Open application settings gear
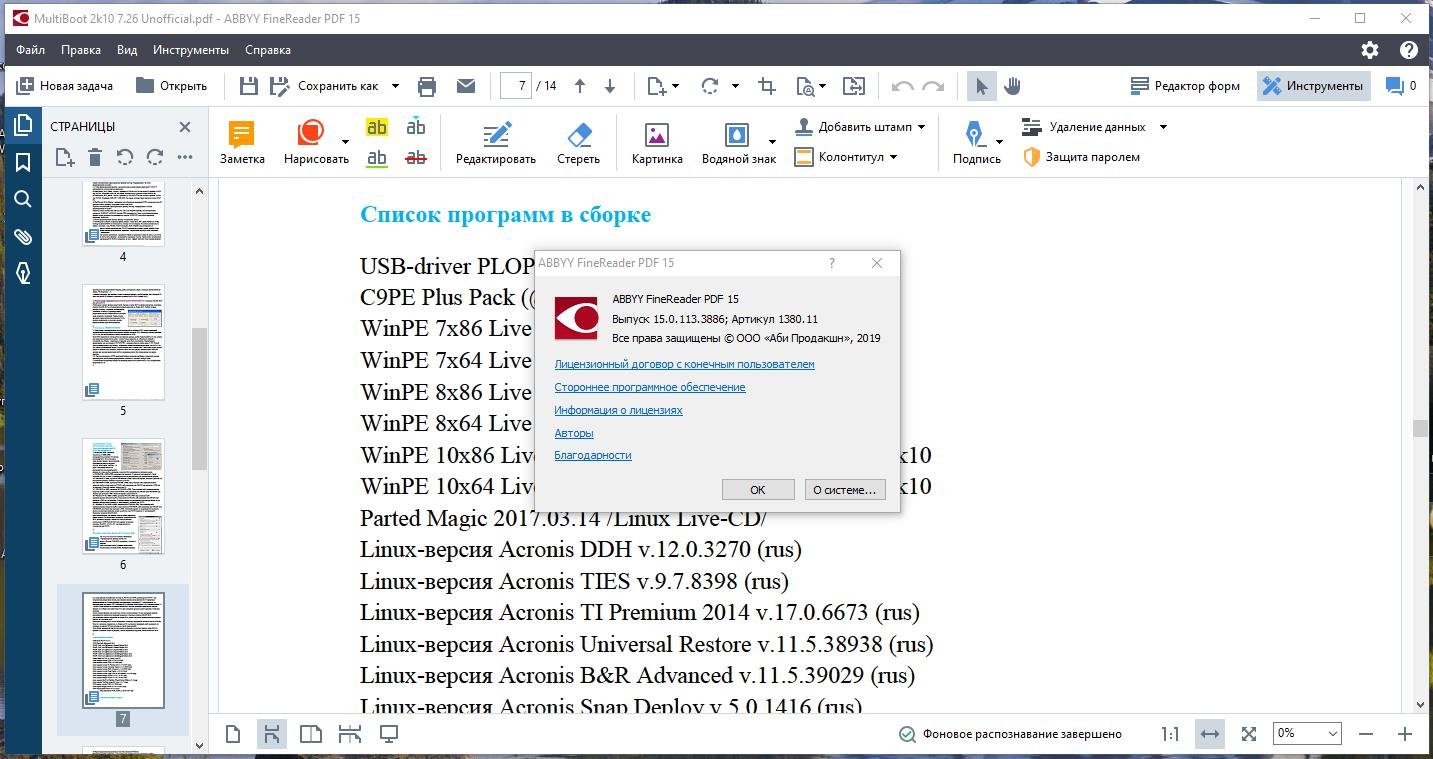The height and width of the screenshot is (759, 1433). coord(1370,50)
